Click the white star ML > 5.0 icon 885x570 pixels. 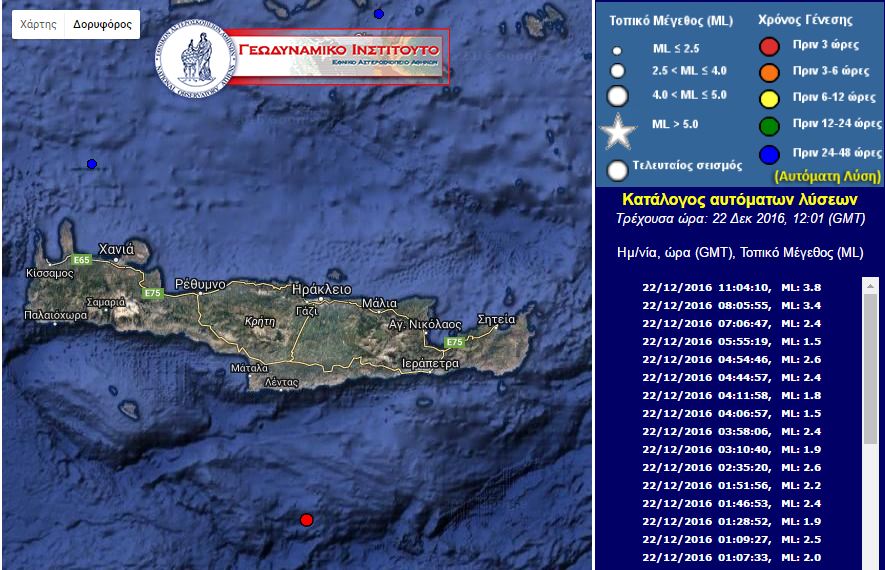pyautogui.click(x=617, y=130)
